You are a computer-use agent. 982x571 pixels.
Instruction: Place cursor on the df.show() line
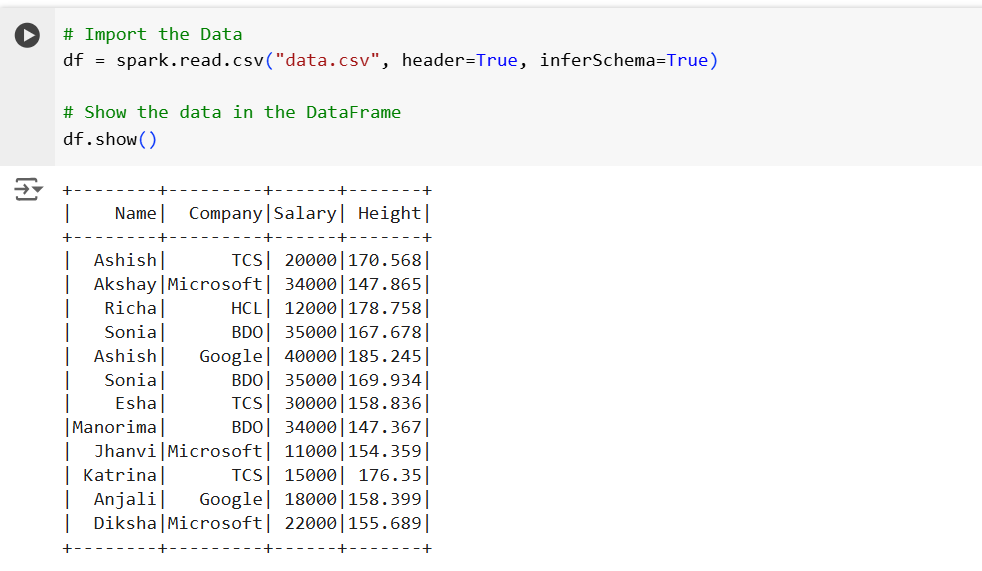[110, 139]
